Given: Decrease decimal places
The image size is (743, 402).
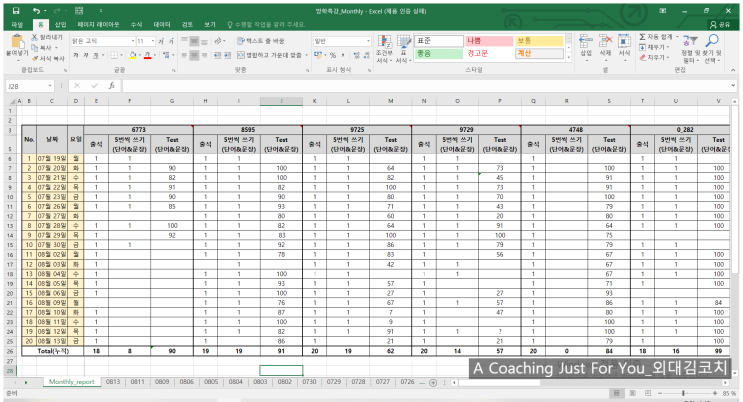Looking at the screenshot, I should [x=367, y=55].
